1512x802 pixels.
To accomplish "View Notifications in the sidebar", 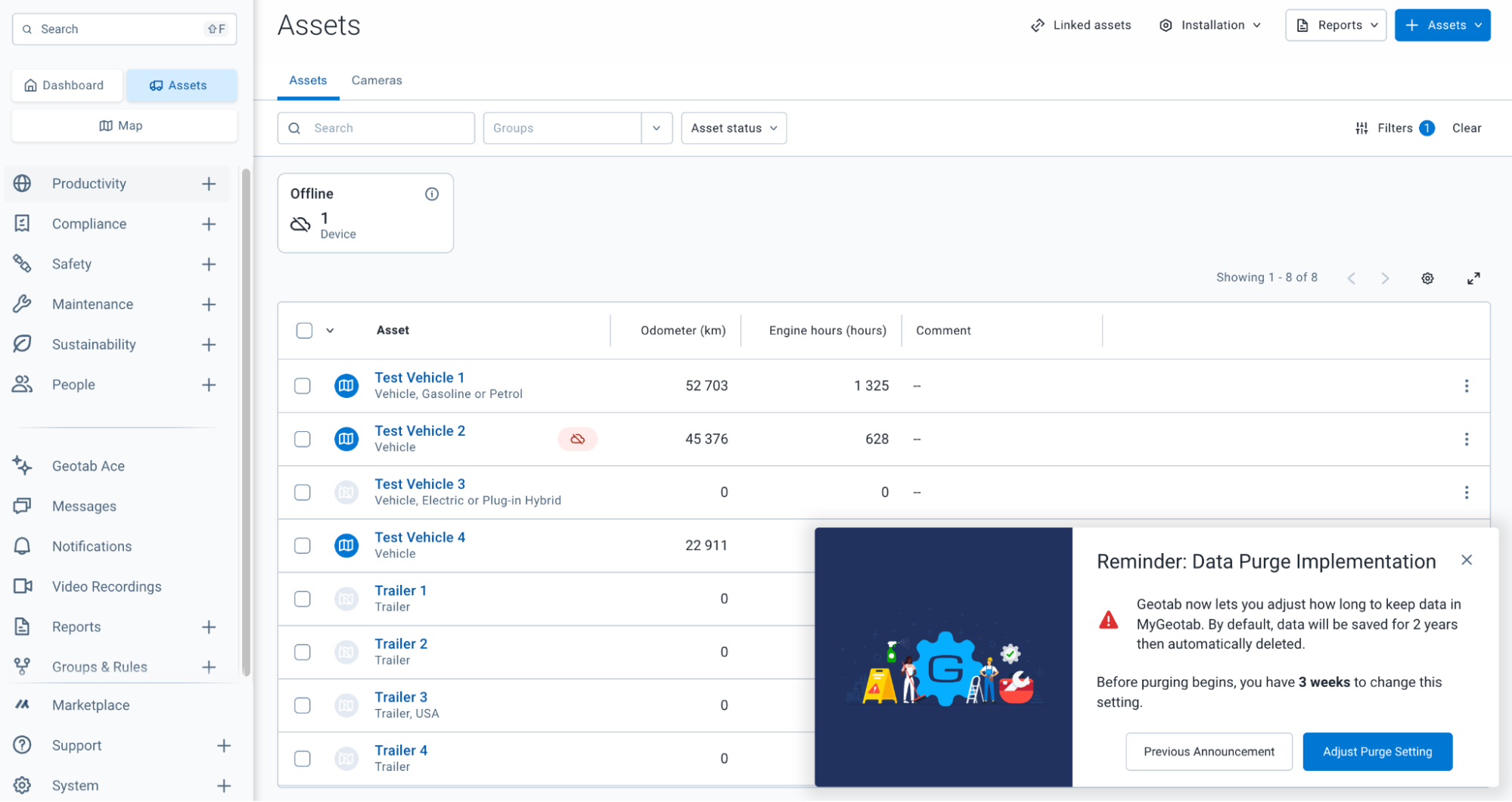I will tap(92, 546).
